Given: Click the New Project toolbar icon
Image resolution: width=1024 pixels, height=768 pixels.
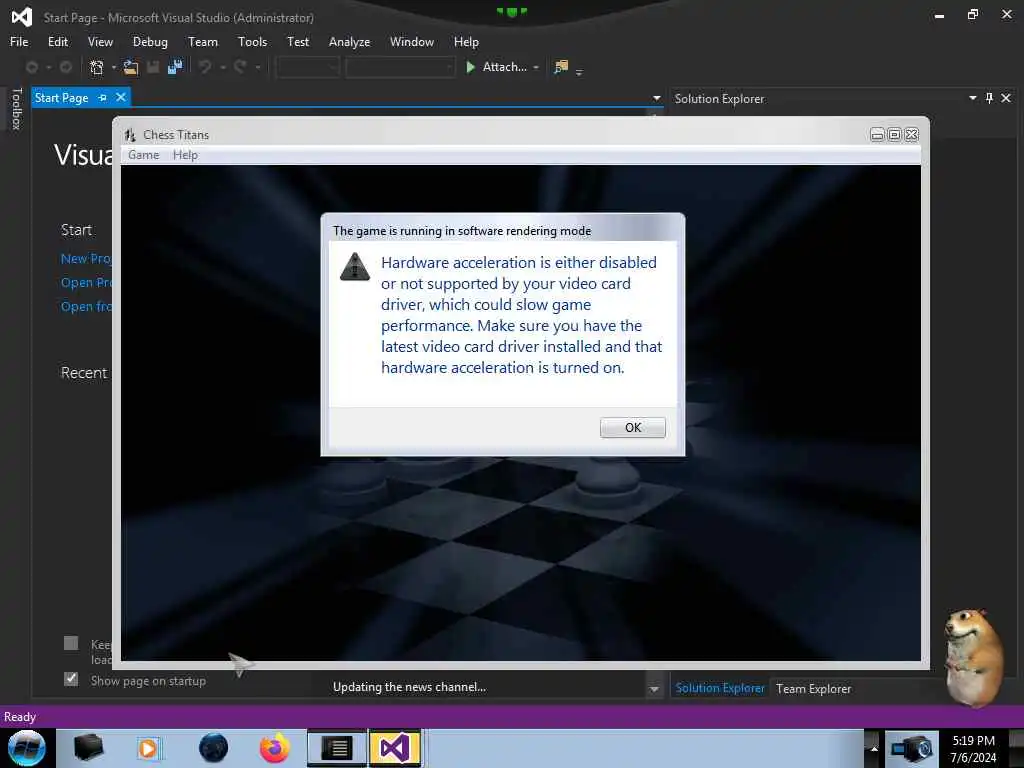Looking at the screenshot, I should (97, 67).
